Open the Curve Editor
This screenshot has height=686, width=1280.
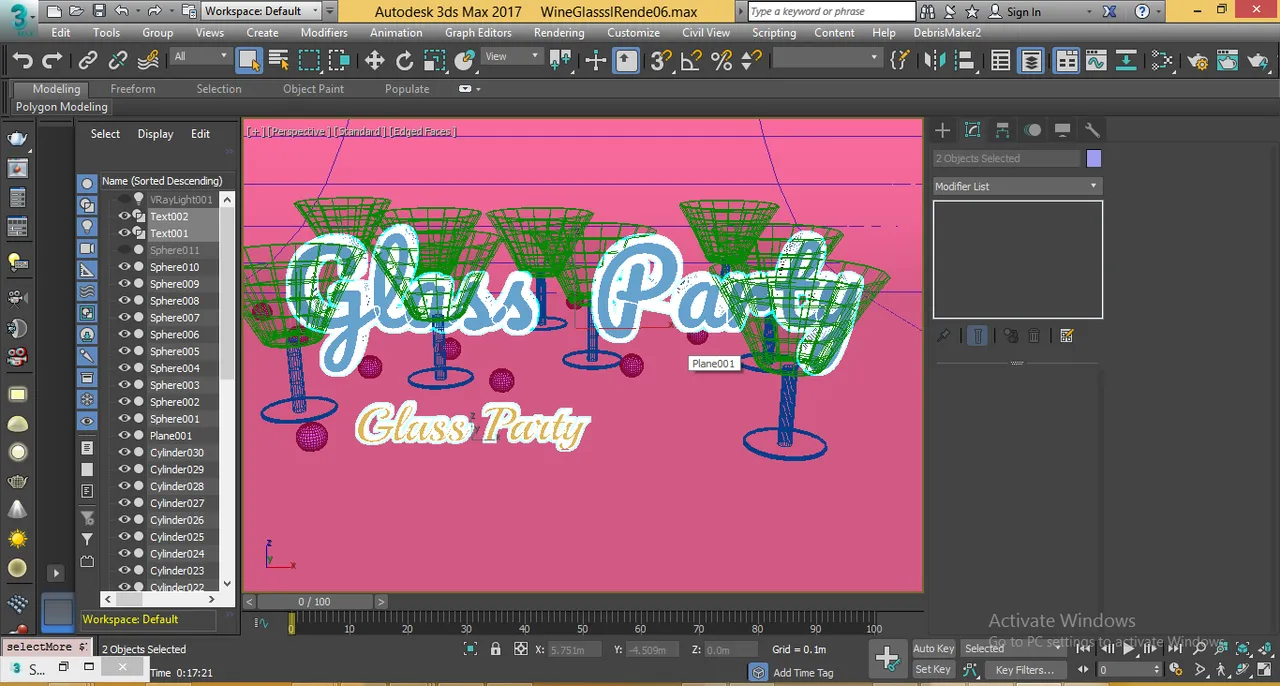1096,61
